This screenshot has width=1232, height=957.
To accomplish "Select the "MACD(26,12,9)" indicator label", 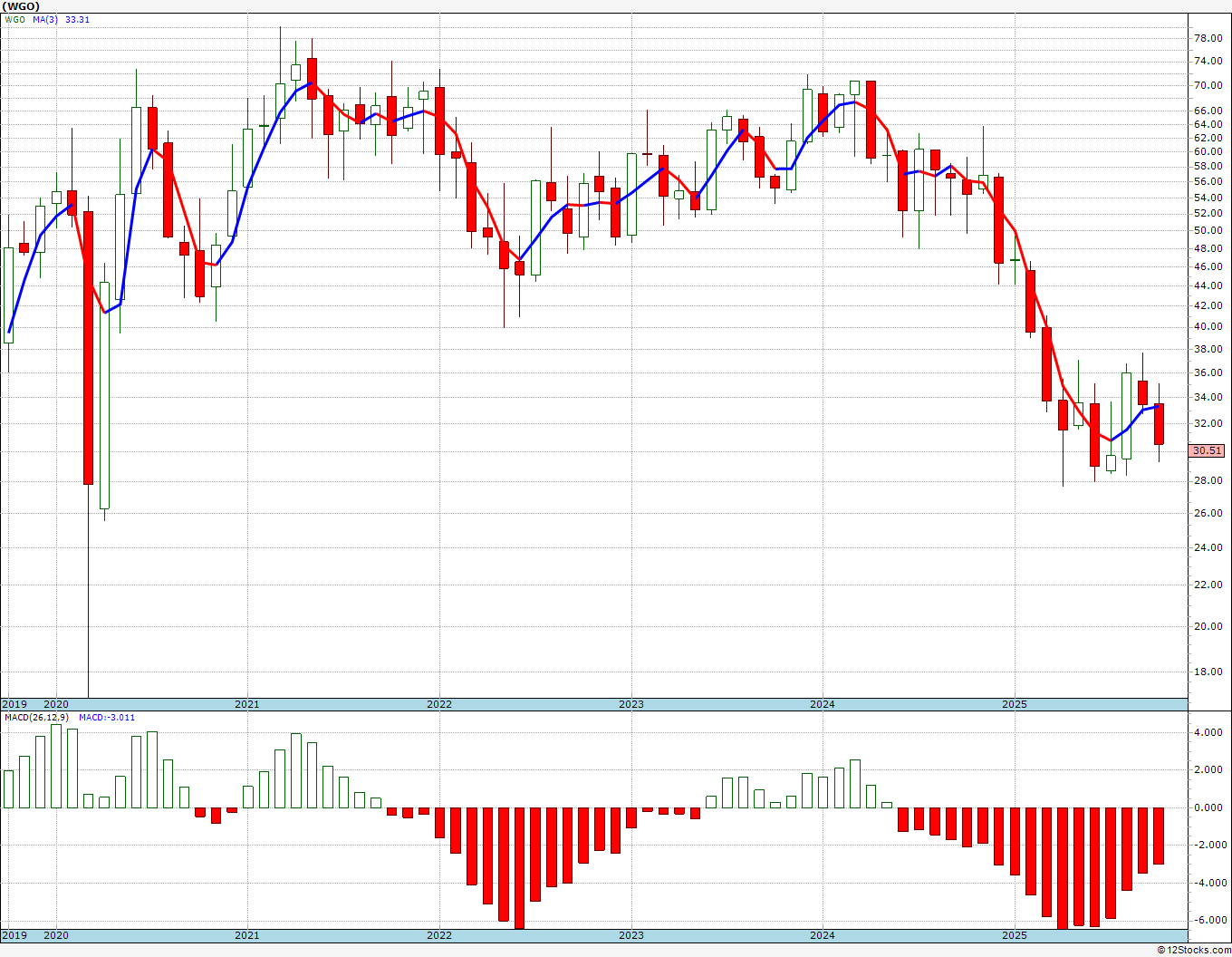I will 35,718.
